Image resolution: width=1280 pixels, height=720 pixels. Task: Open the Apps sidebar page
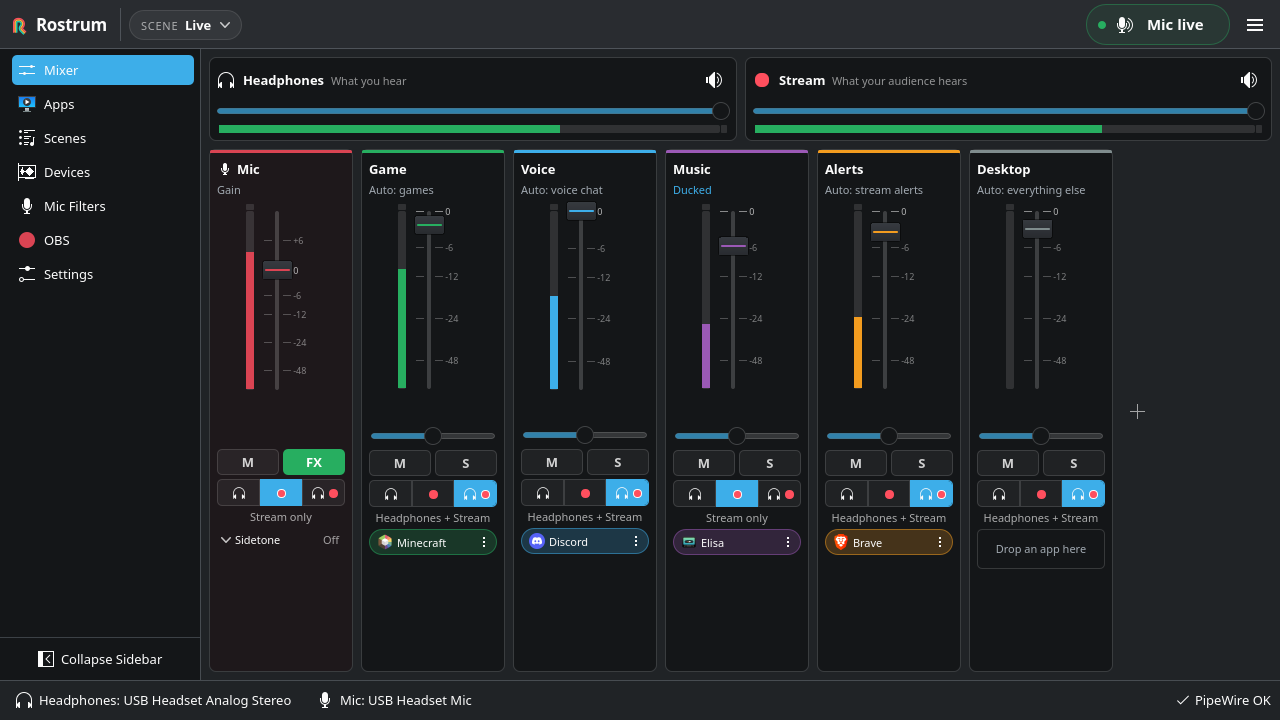(103, 104)
